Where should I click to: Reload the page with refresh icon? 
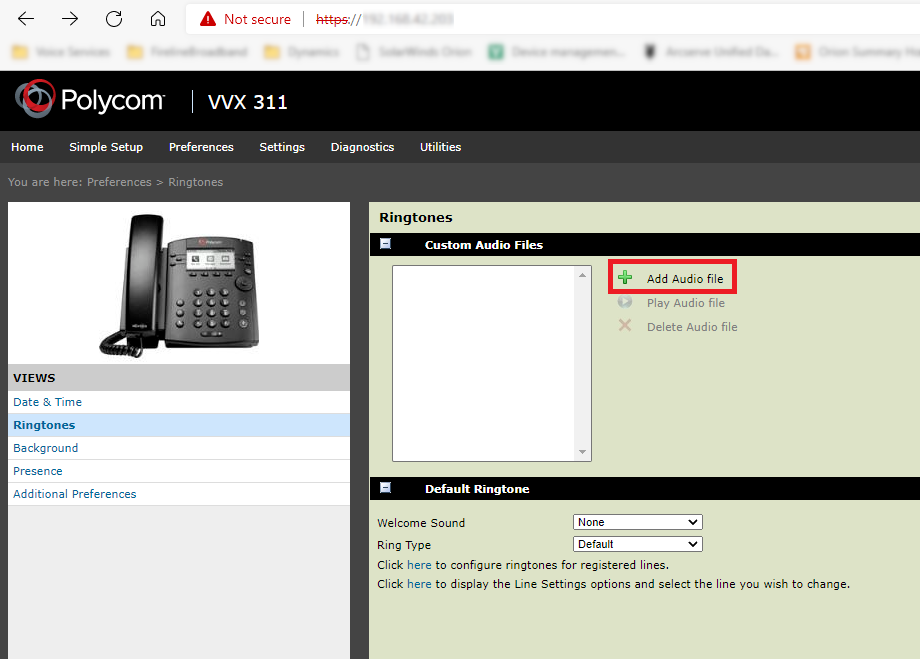[114, 19]
